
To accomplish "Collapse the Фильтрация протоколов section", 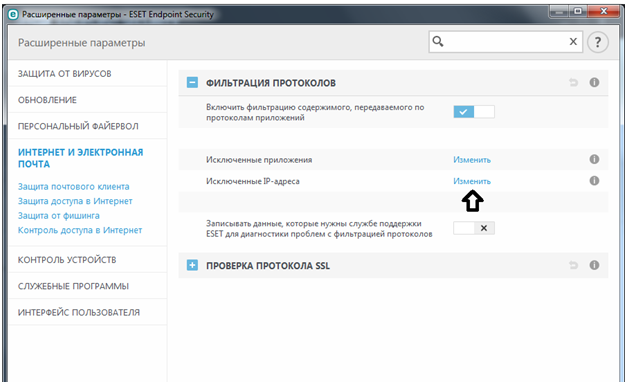I will 192,83.
